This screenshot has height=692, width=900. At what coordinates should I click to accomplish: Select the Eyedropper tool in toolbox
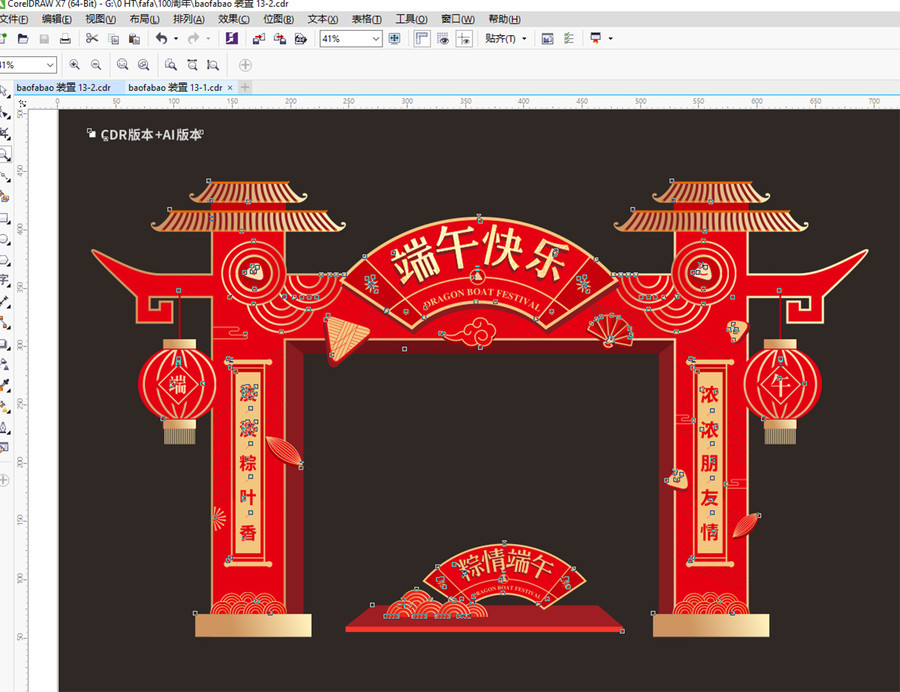(x=5, y=386)
